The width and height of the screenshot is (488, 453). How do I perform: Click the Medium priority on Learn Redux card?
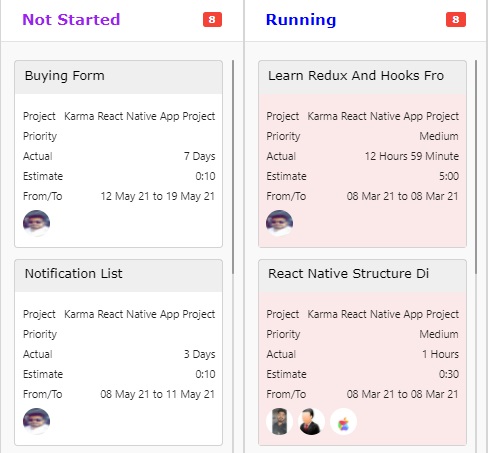click(439, 136)
